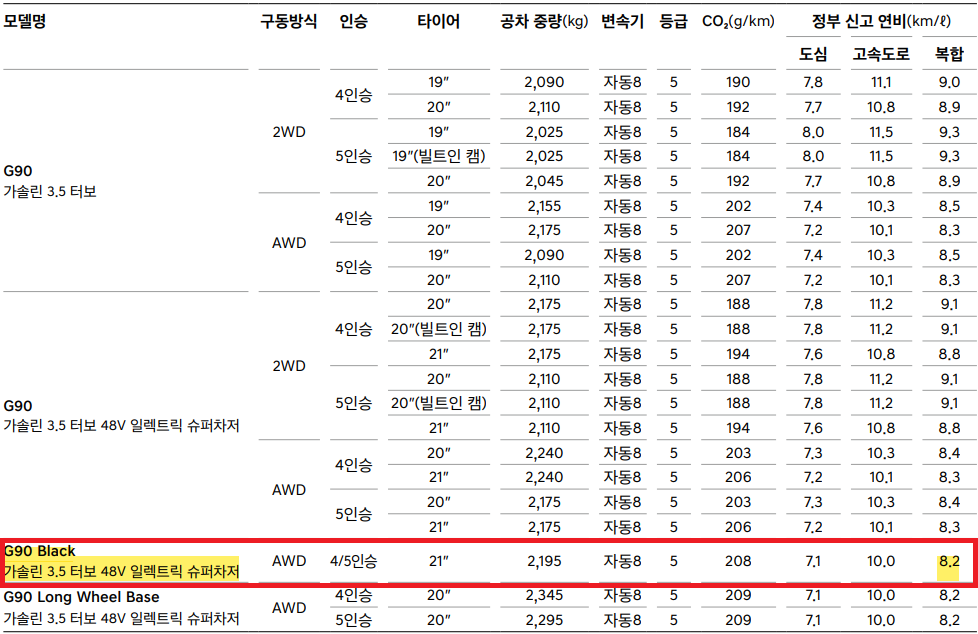Click the city value in the 2,345 kg row
The image size is (978, 634).
pos(813,595)
